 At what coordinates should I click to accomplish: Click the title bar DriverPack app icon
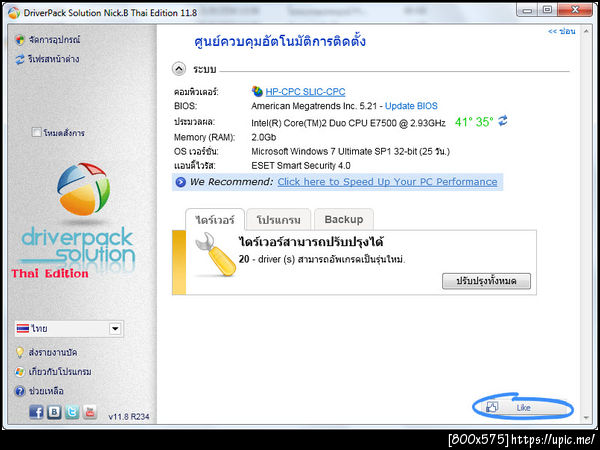tap(14, 13)
